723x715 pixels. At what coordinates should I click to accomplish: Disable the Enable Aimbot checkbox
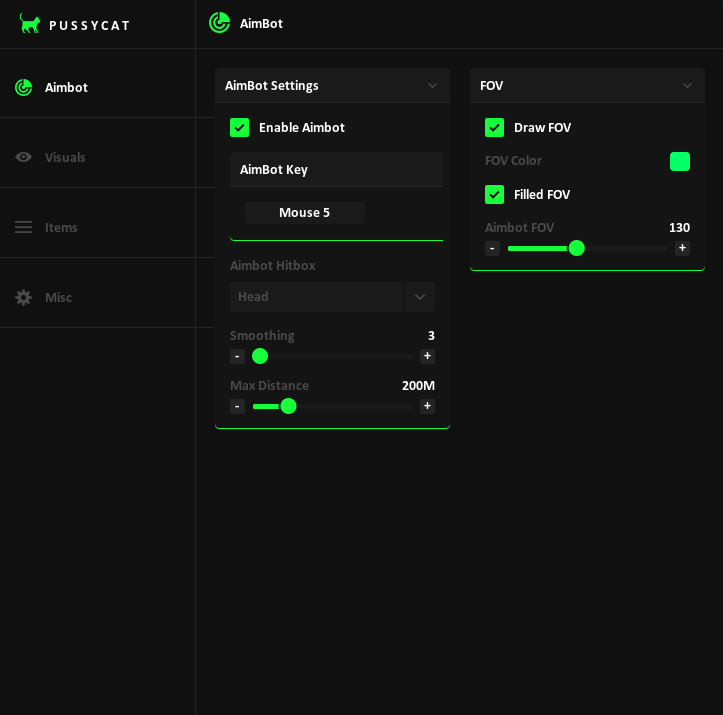coord(239,127)
